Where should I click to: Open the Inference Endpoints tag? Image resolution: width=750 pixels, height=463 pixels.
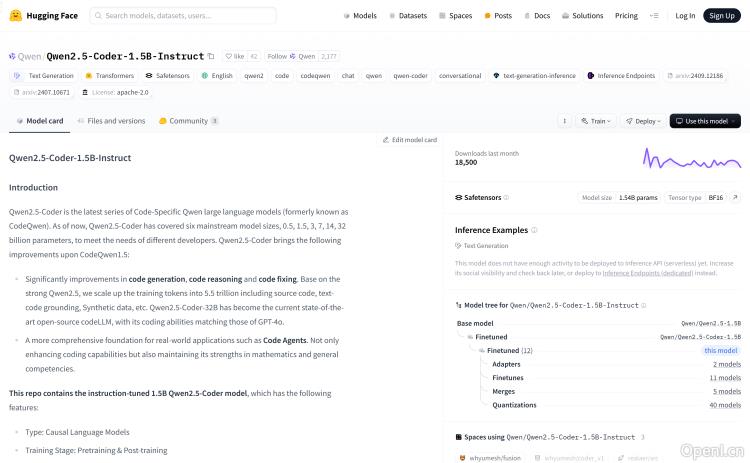[x=621, y=75]
